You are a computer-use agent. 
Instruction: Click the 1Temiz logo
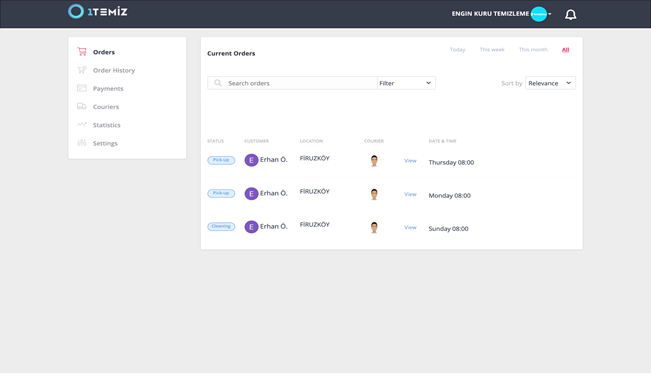point(98,12)
